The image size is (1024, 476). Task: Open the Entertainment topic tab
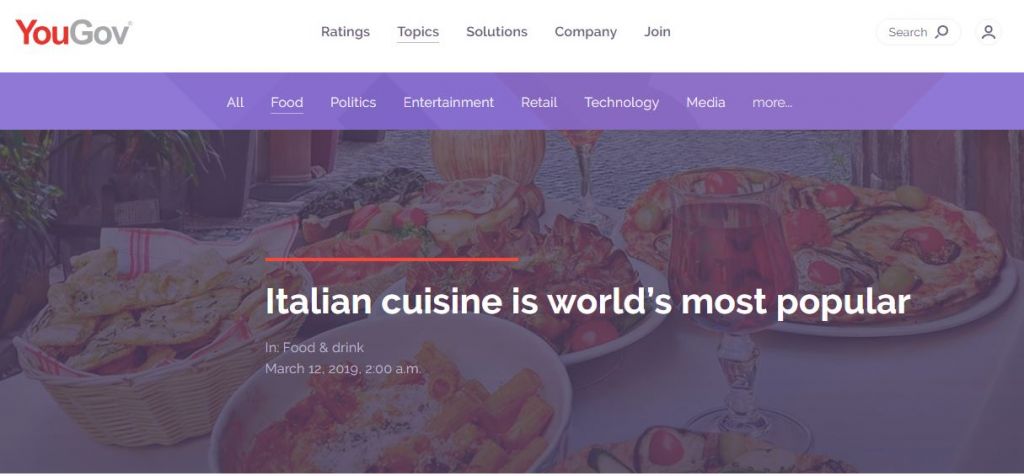click(448, 103)
